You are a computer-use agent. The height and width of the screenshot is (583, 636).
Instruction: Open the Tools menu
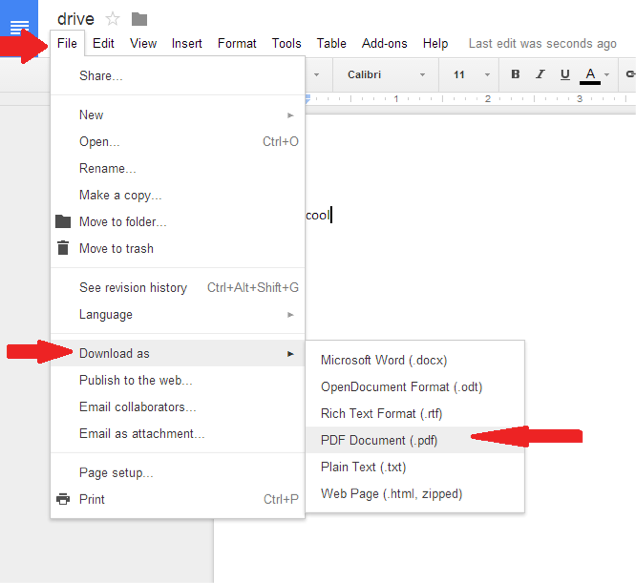(x=286, y=43)
